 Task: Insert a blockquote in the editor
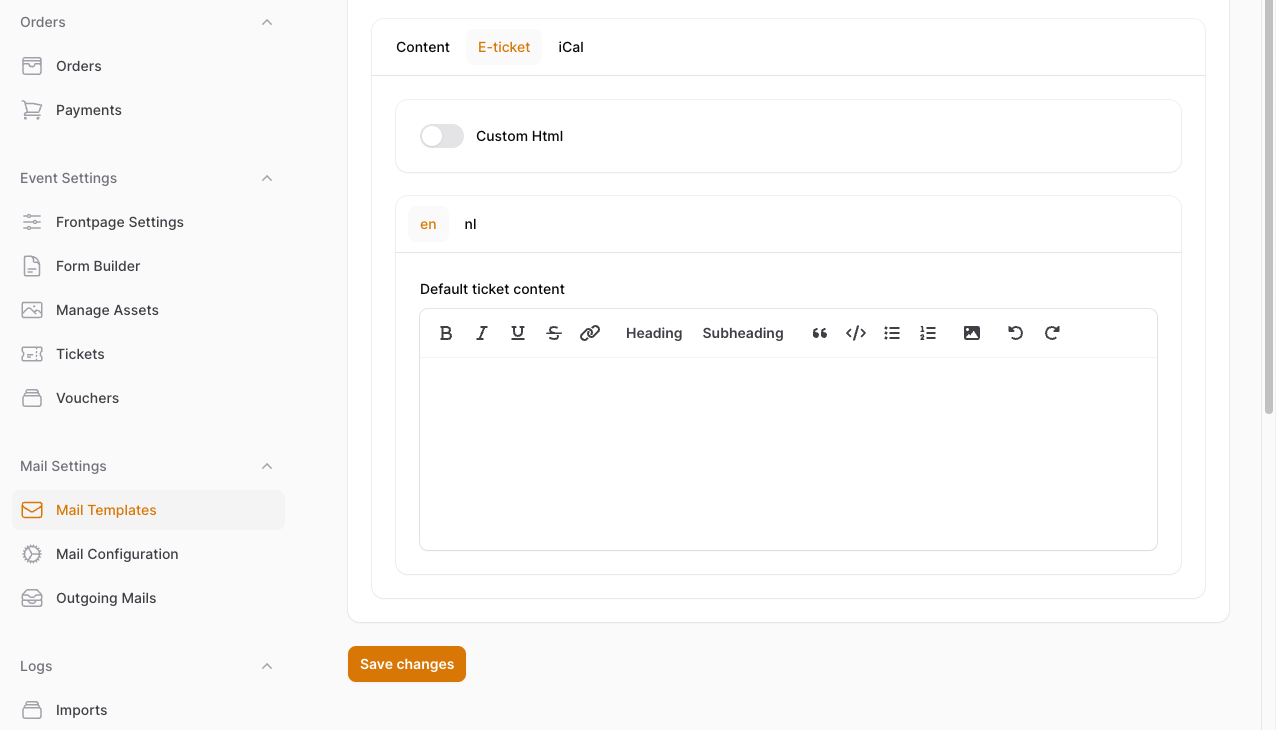pos(820,333)
